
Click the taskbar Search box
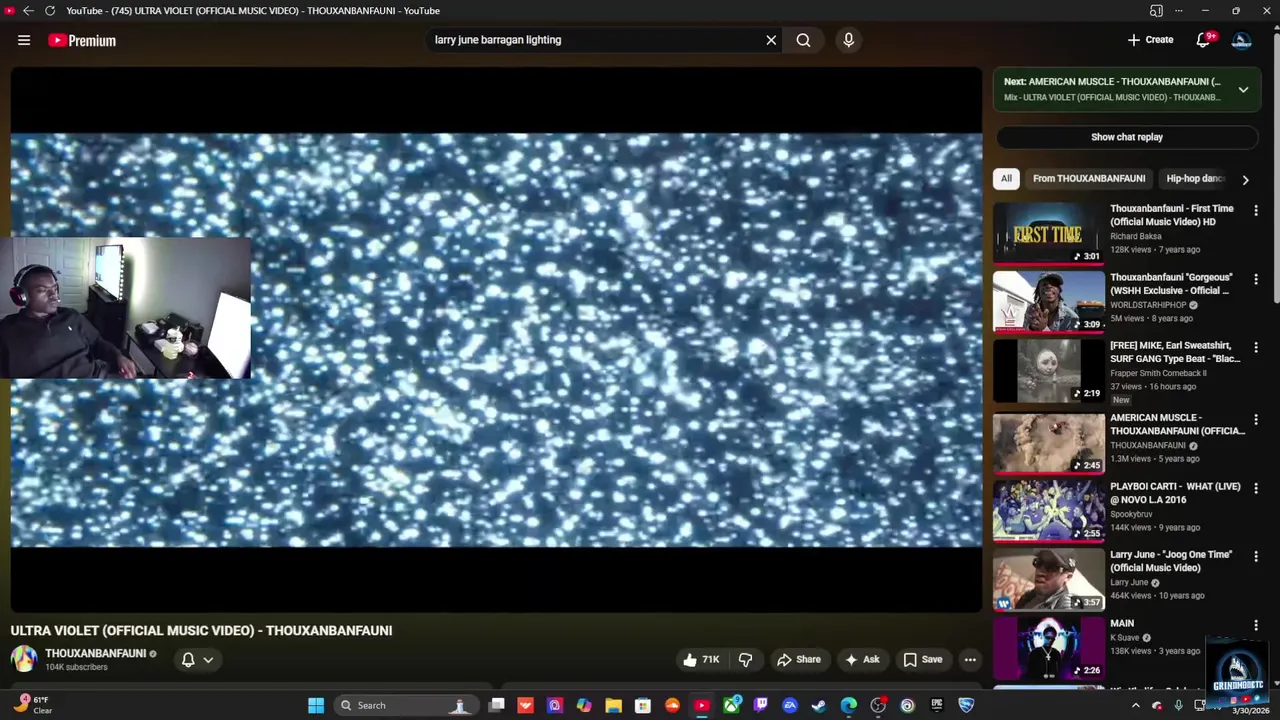click(x=405, y=705)
